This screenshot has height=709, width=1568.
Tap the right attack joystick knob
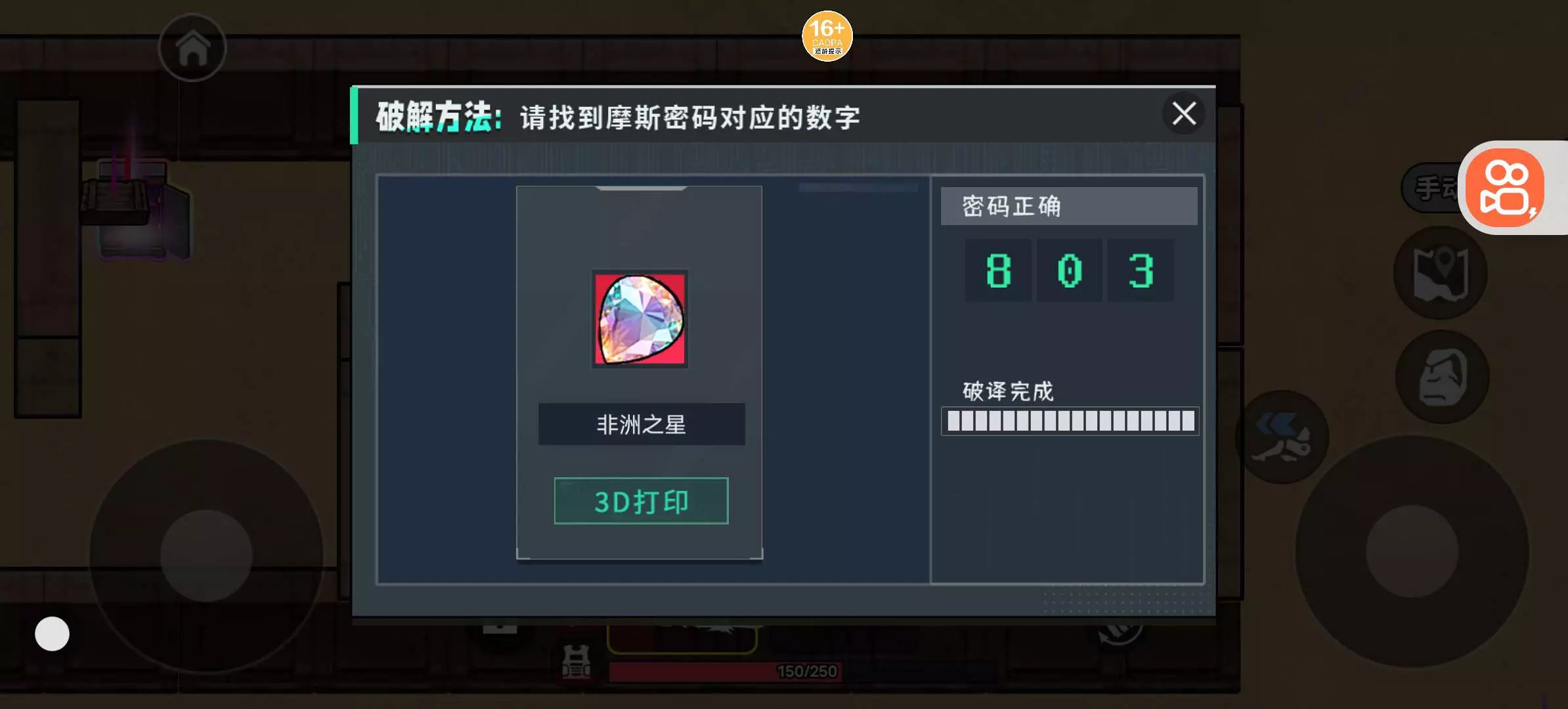click(x=1412, y=551)
